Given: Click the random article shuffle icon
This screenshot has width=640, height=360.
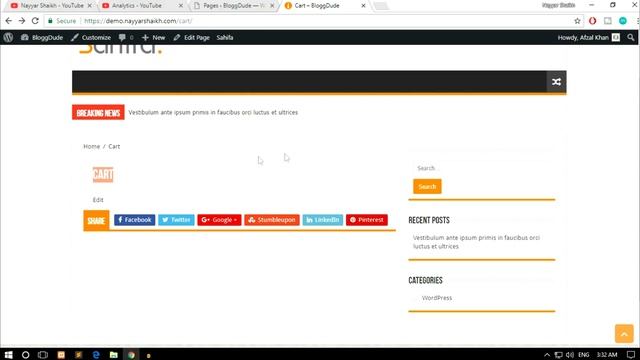Looking at the screenshot, I should point(556,82).
